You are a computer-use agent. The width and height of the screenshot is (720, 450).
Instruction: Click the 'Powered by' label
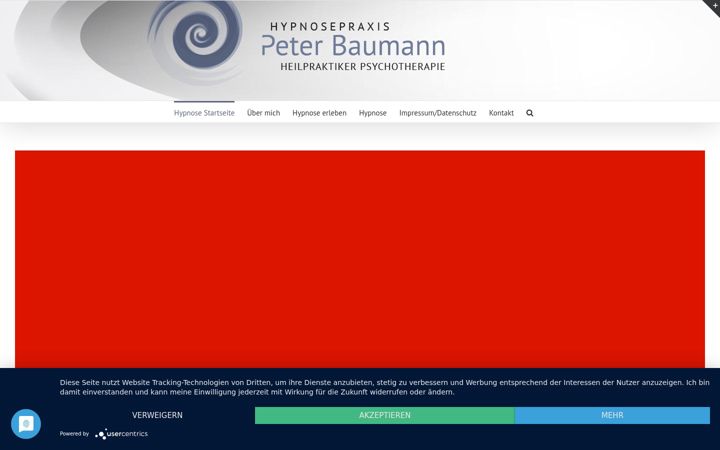(x=74, y=433)
